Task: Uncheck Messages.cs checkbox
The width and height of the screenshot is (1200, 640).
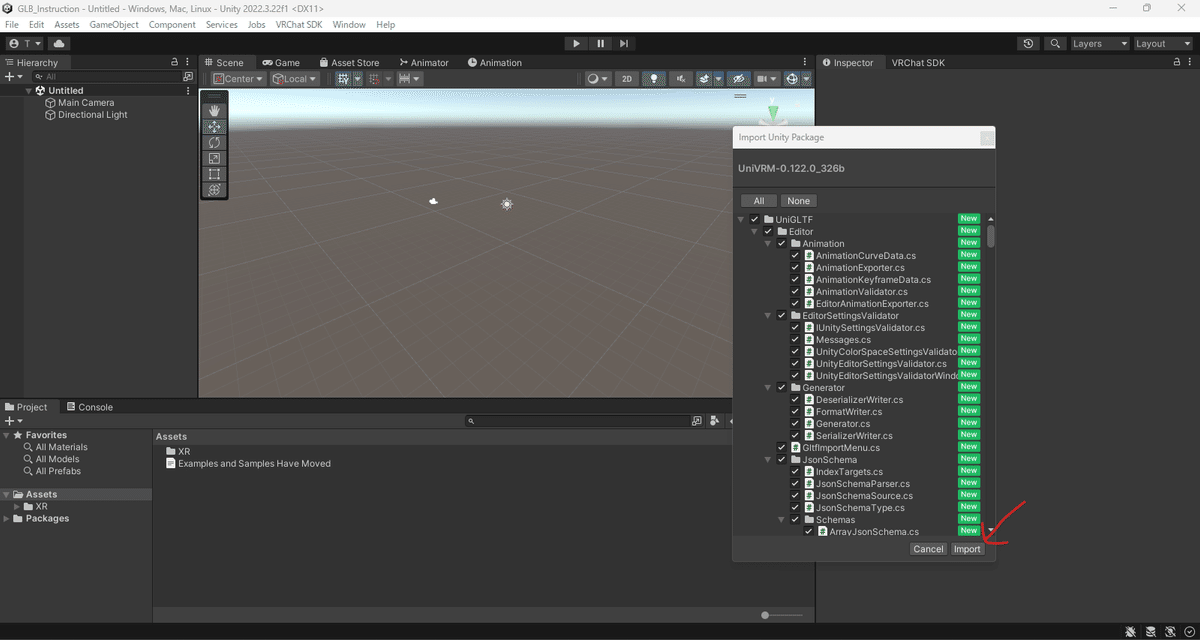Action: [795, 340]
